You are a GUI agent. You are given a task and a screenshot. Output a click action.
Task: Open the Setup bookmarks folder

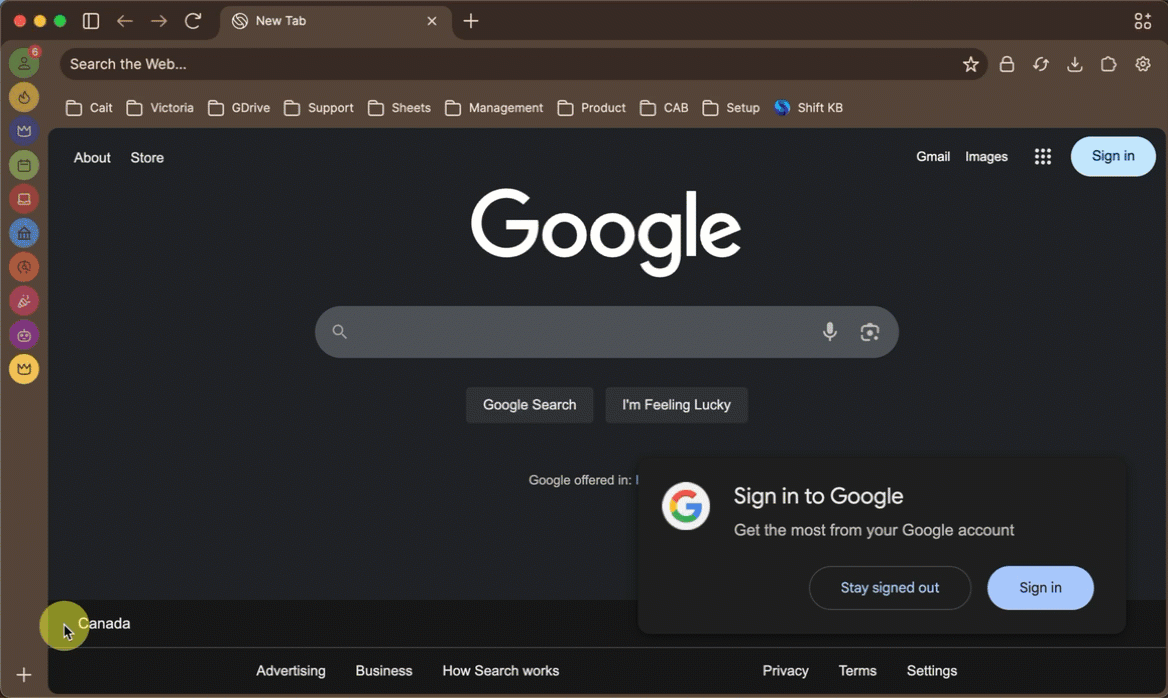[731, 108]
